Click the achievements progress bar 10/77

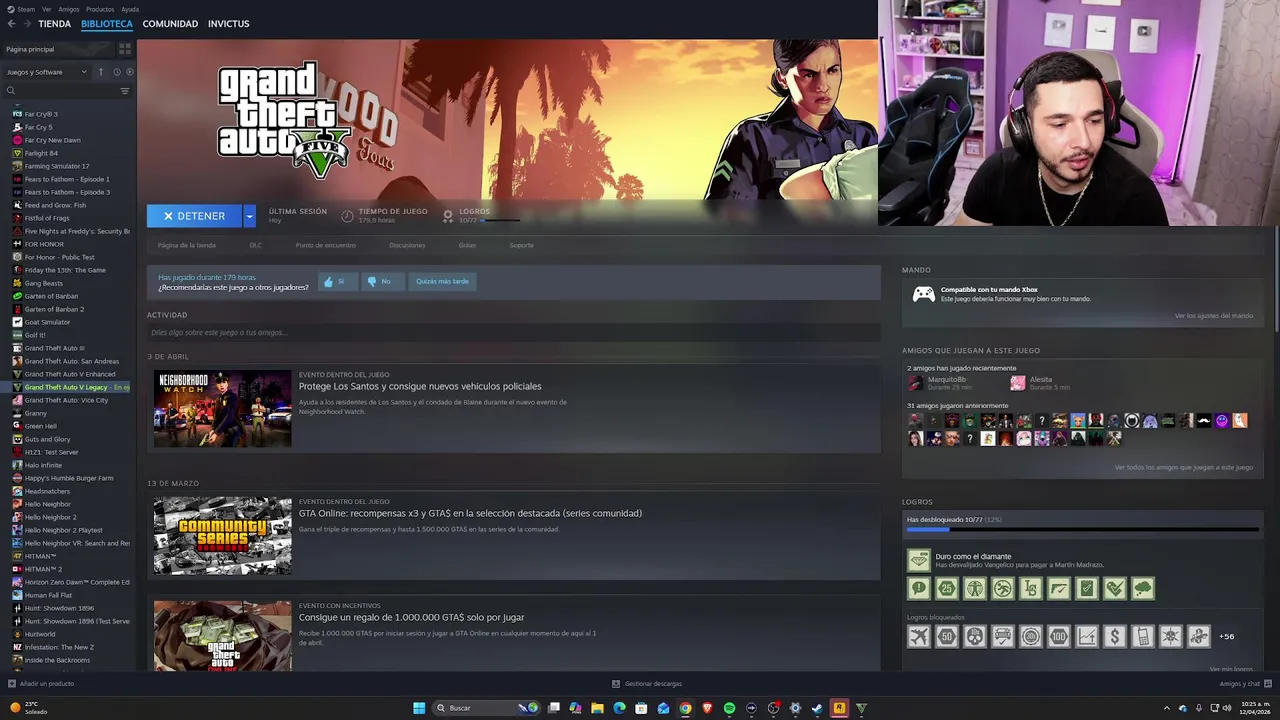click(1082, 530)
